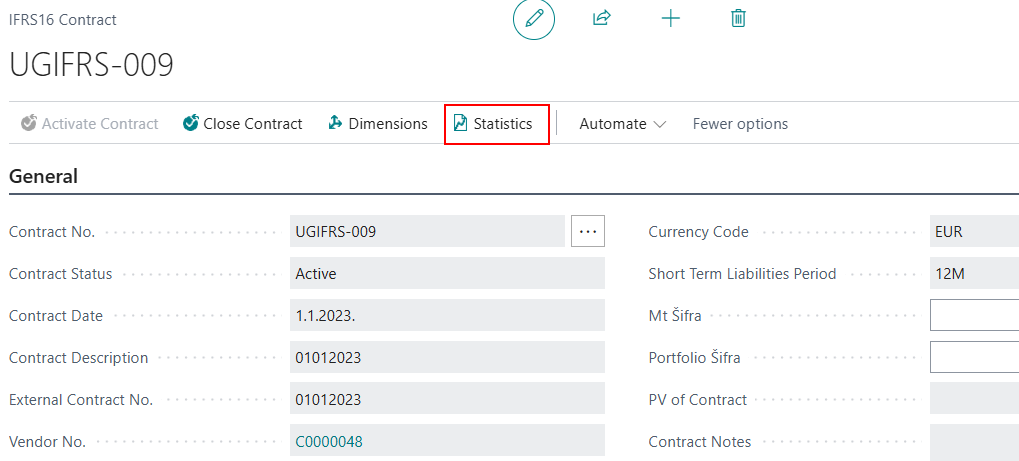The image size is (1019, 461).
Task: Click the Contract Date label
Action: [56, 315]
